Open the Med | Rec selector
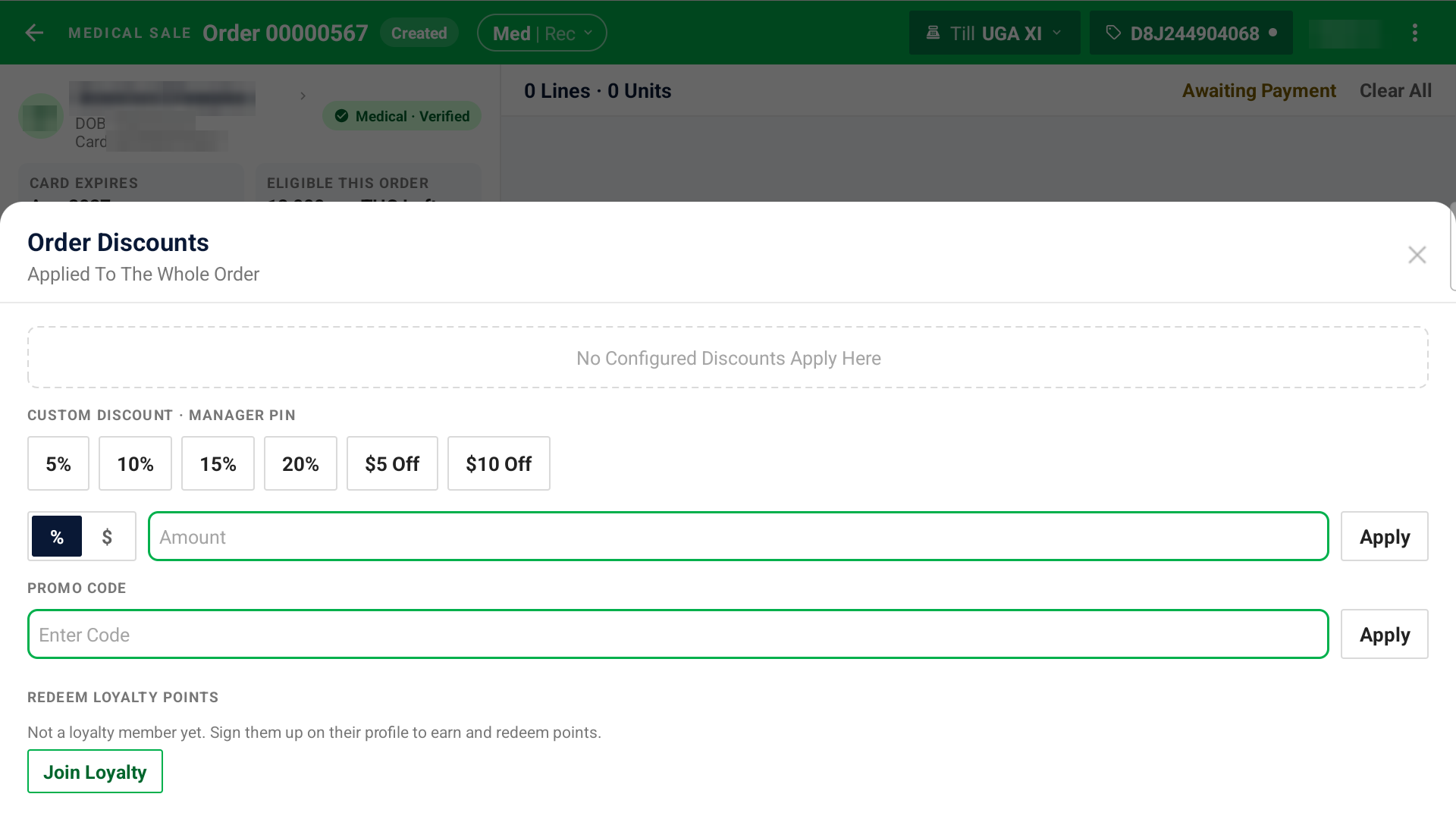Screen dimensions: 1456x819 click(x=542, y=33)
